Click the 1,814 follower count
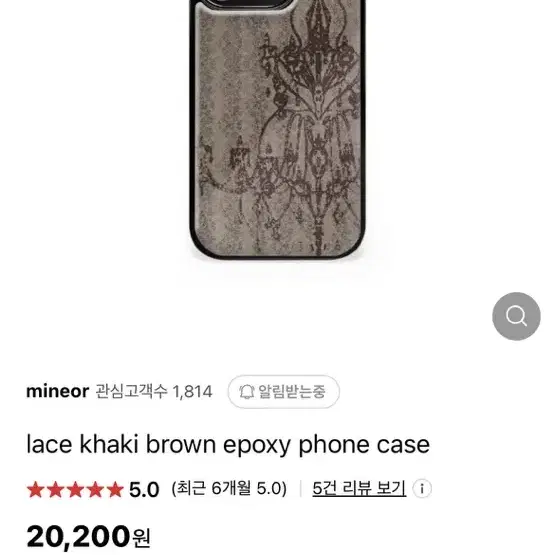The image size is (555, 555). [192, 392]
